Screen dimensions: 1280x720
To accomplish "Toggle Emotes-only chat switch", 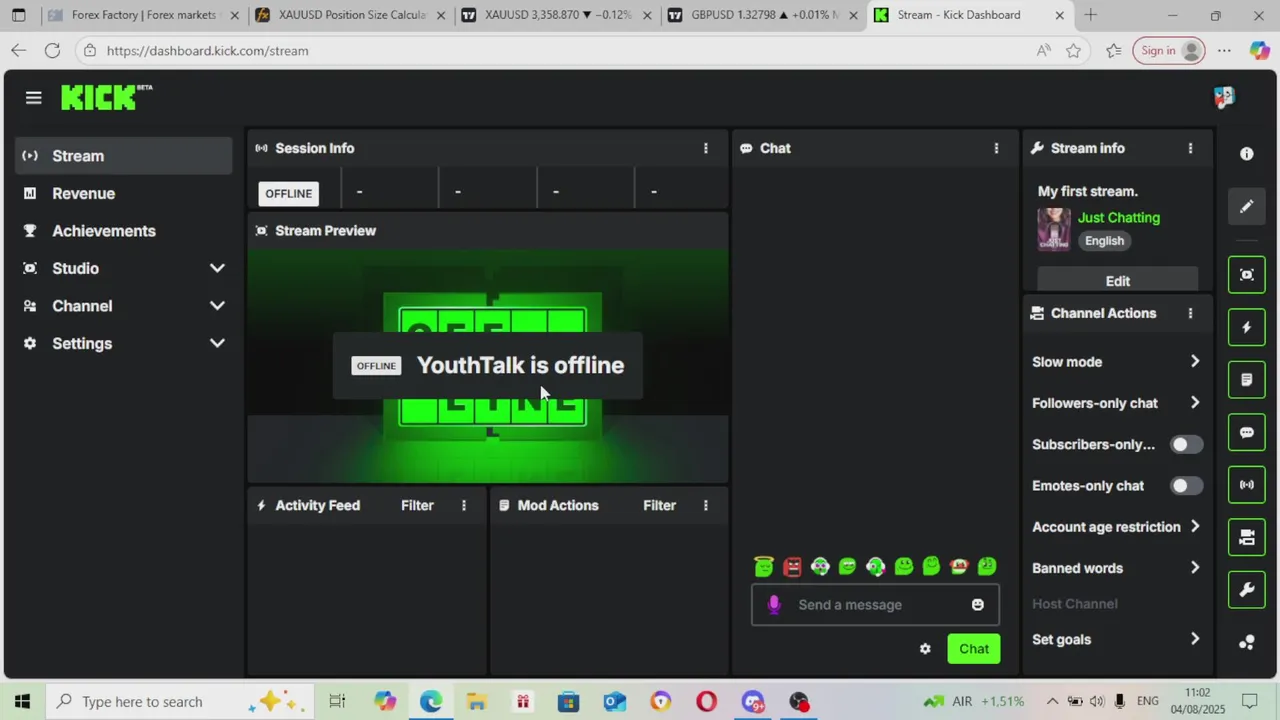I will point(1186,485).
